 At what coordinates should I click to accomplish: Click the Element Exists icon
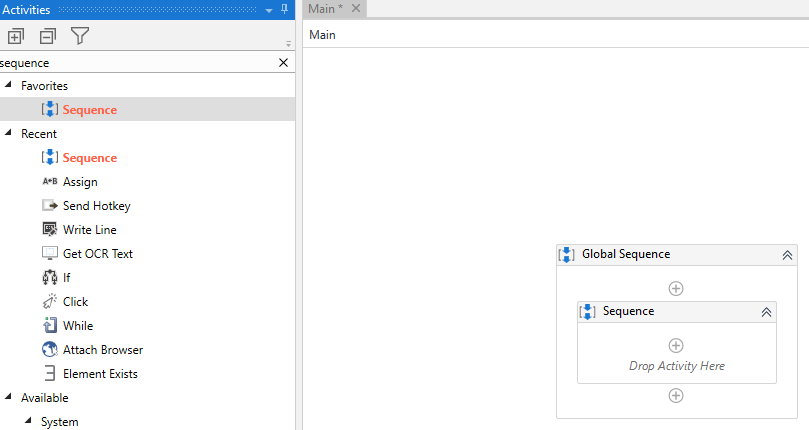tap(50, 373)
